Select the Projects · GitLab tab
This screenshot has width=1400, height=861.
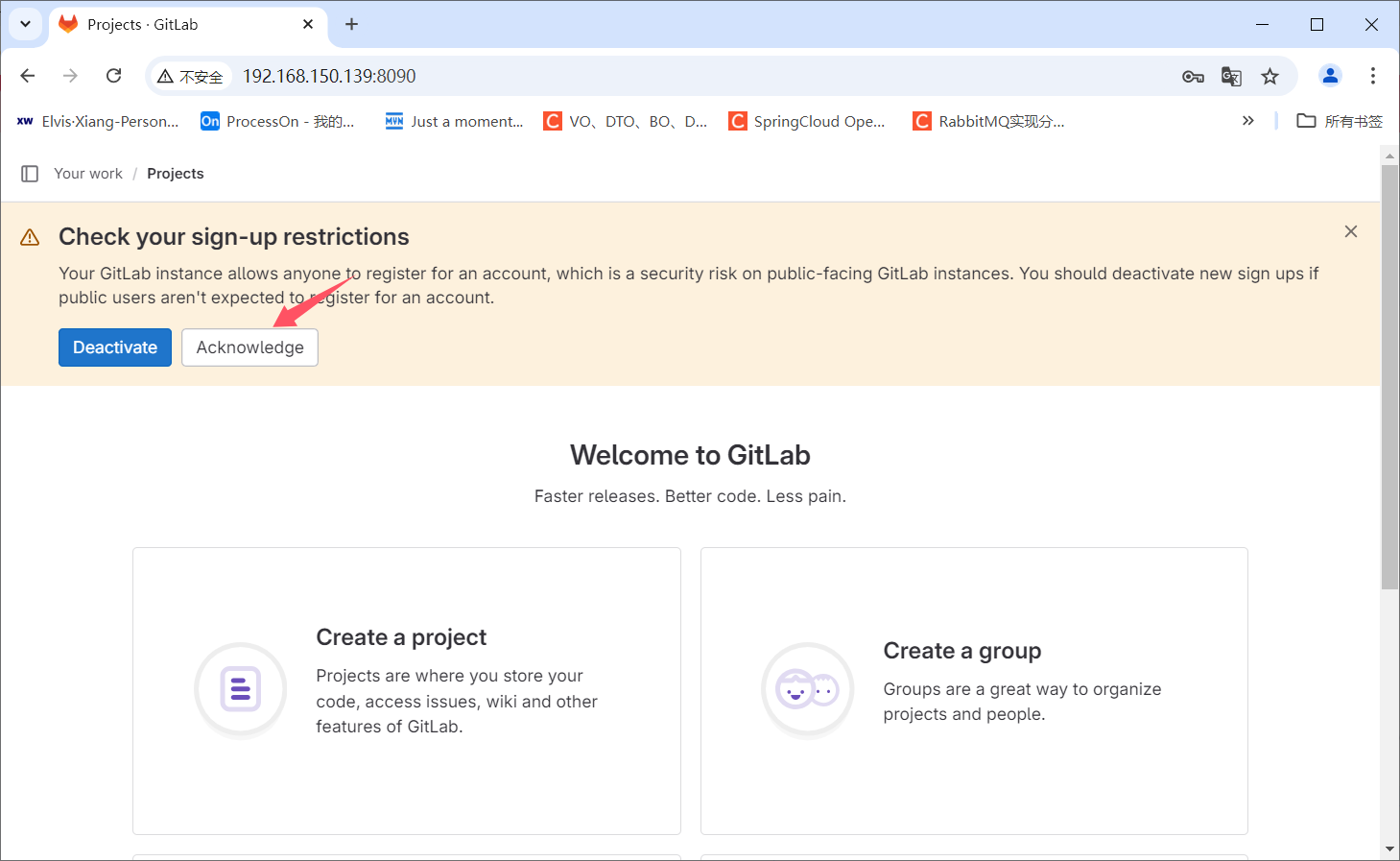[x=187, y=25]
